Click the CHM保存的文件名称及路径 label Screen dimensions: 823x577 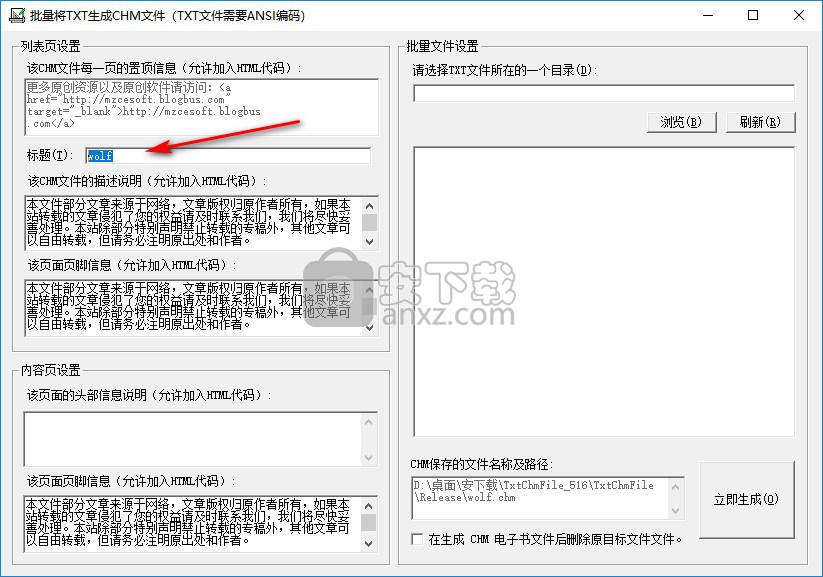482,464
